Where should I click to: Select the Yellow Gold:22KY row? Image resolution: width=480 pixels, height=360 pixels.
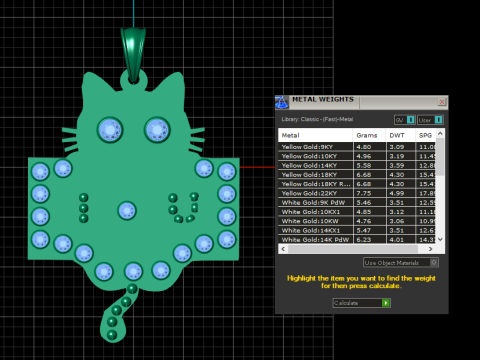pyautogui.click(x=357, y=193)
